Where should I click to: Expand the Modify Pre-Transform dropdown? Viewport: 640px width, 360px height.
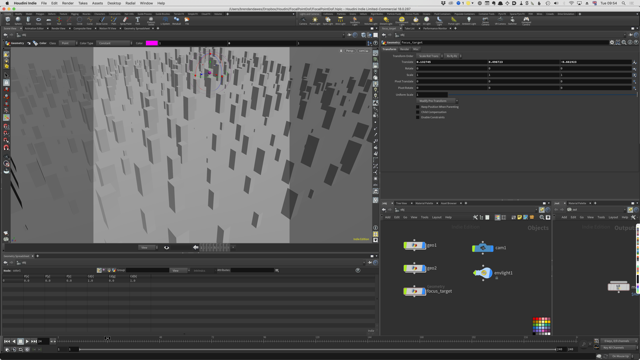pyautogui.click(x=437, y=101)
